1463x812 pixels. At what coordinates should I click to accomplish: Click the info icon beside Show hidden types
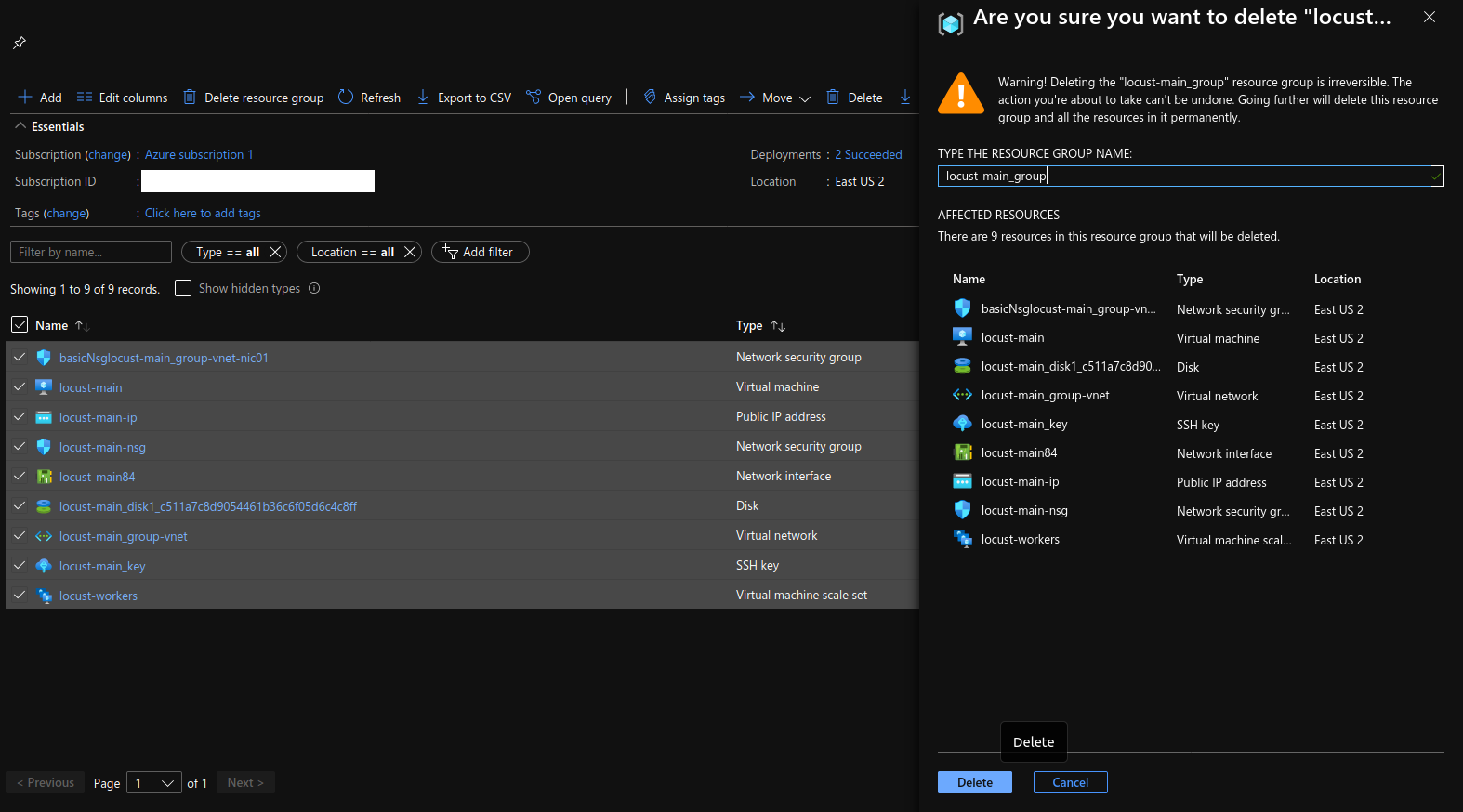click(314, 288)
